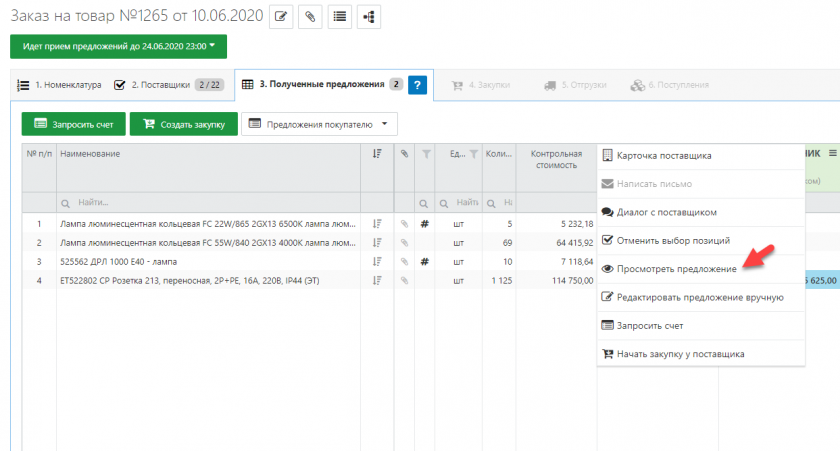Choose 'Карточка поставщика' from the context menu

(664, 156)
